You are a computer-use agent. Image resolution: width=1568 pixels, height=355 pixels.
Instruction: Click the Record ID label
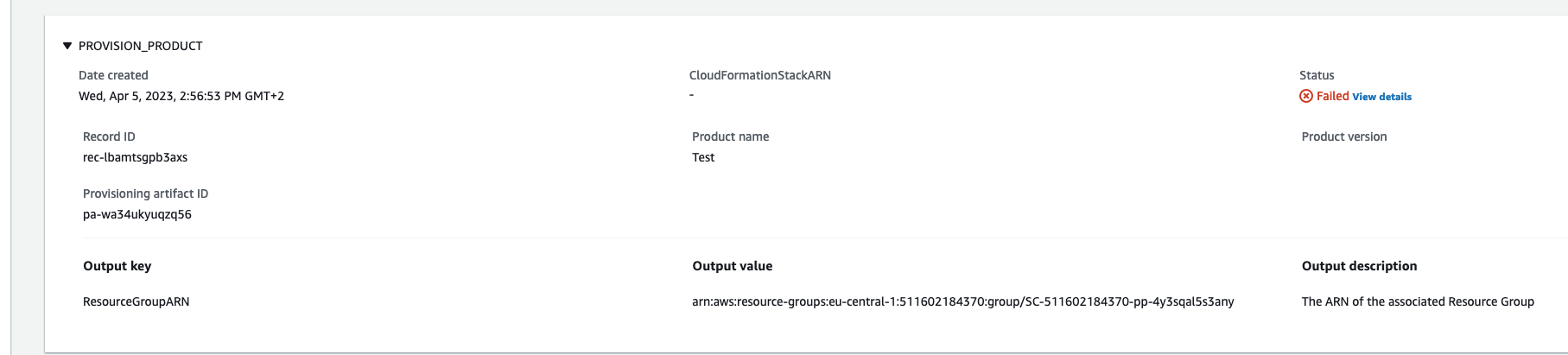[x=109, y=136]
